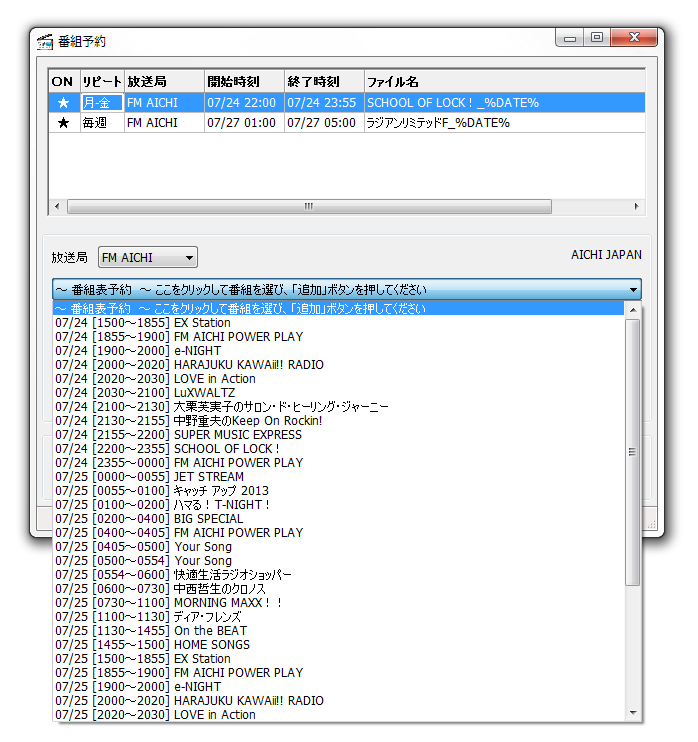This screenshot has width=698, height=742.
Task: Click the program list's vertical scrollbar thumb
Action: click(633, 452)
